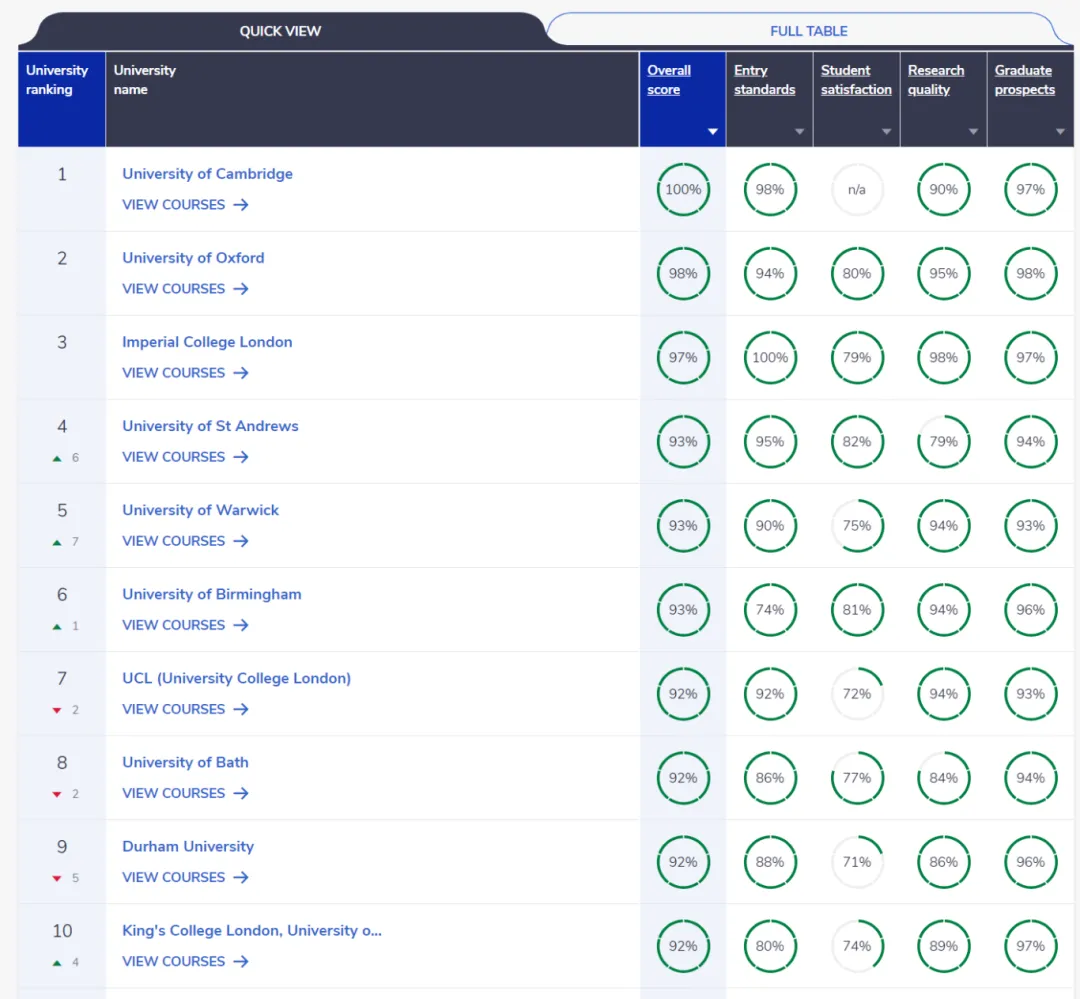The image size is (1080, 999).
Task: View courses for University of Oxford
Action: pos(174,289)
